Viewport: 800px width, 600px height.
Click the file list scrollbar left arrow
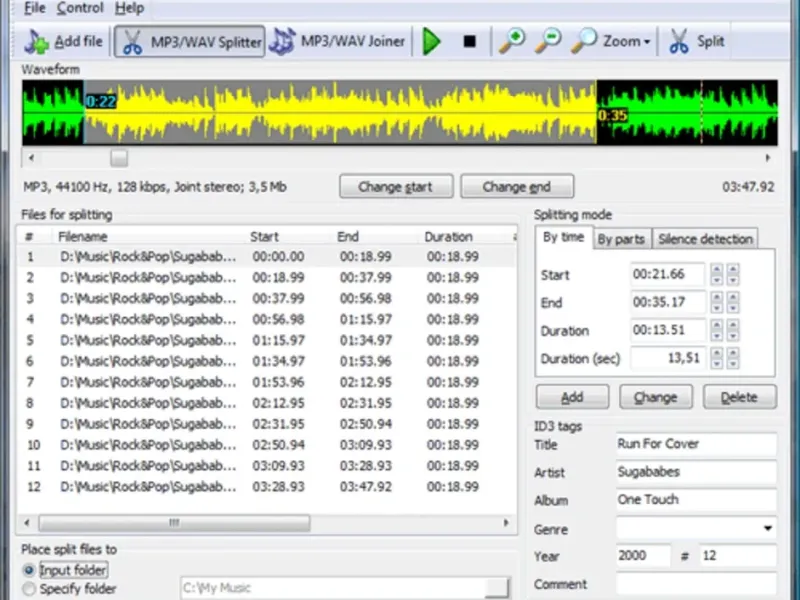27,522
